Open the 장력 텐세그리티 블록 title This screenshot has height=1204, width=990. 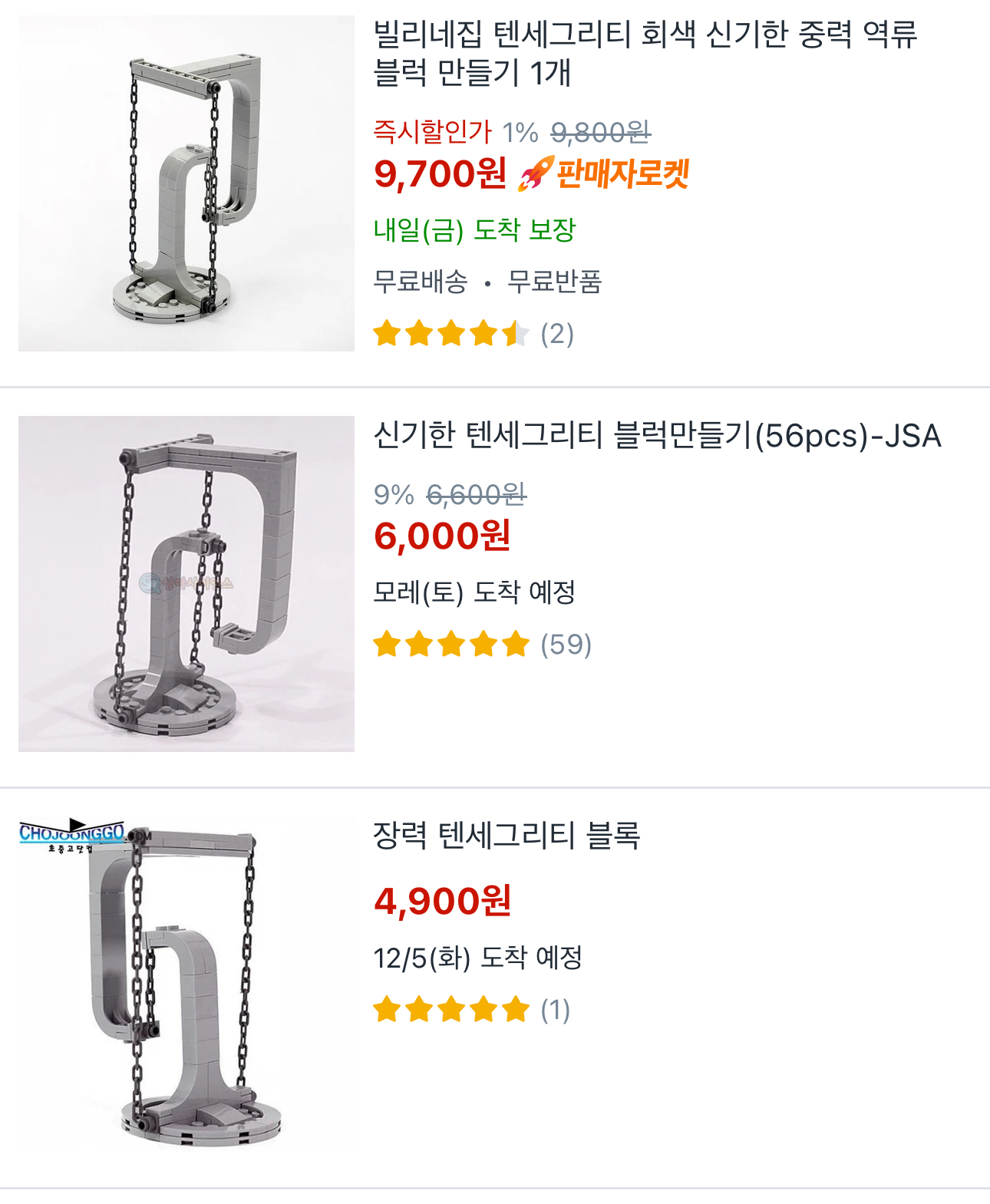[507, 835]
